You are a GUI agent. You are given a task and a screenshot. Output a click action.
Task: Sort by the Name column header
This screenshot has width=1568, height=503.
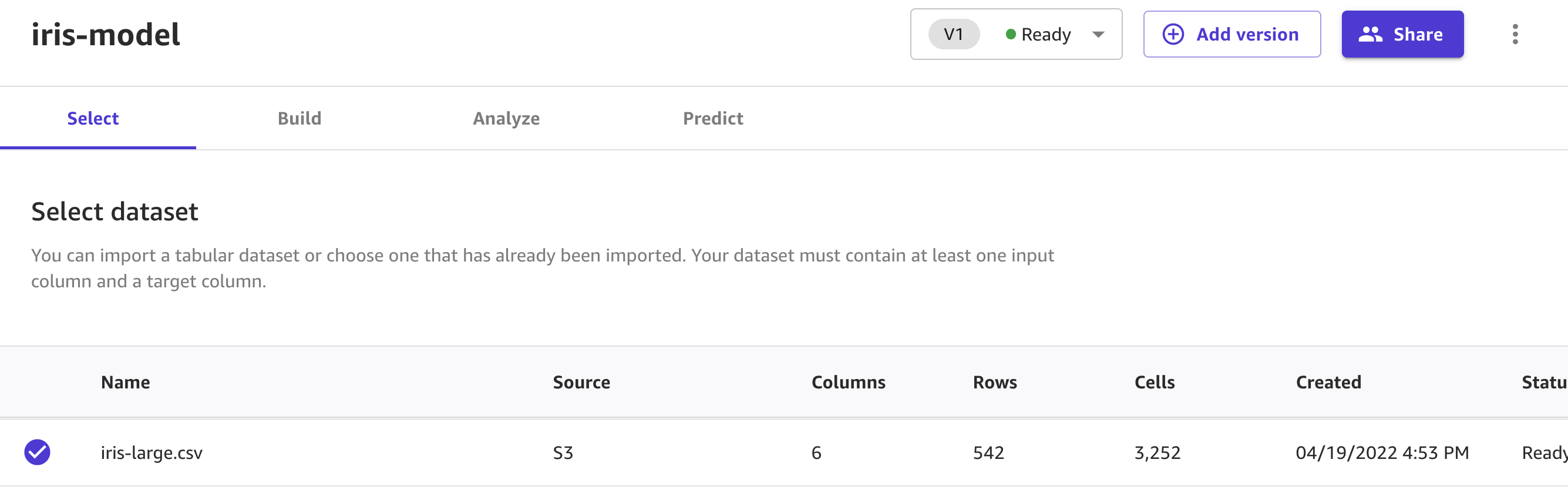(x=126, y=382)
